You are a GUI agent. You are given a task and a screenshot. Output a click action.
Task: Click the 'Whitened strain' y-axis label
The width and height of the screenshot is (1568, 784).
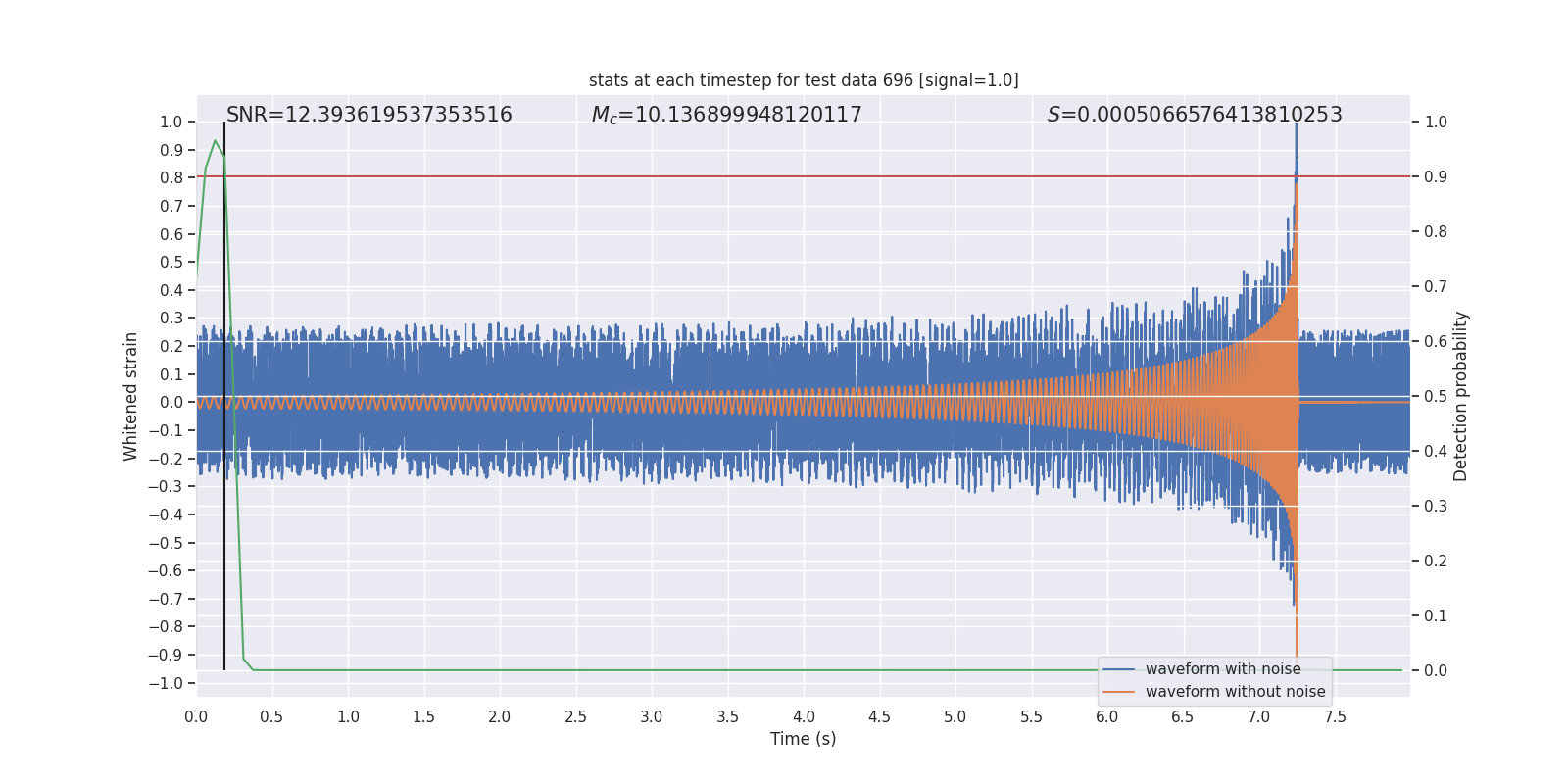[x=131, y=396]
